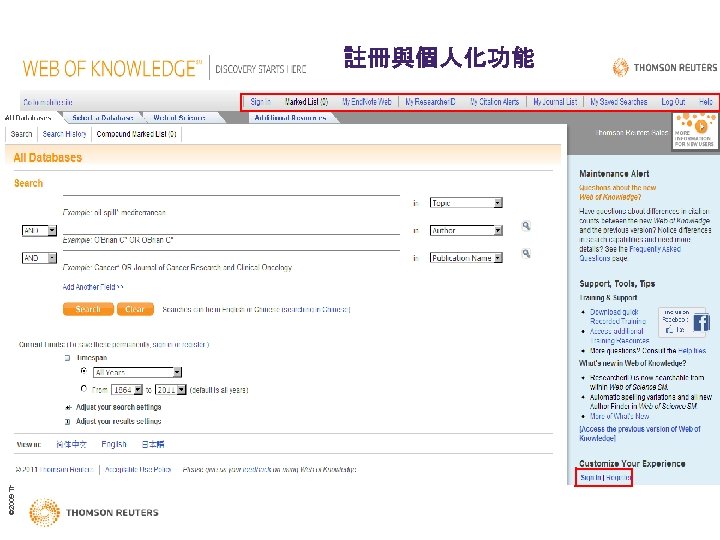The image size is (720, 540).
Task: Open My EndNote Web link
Action: [x=367, y=101]
